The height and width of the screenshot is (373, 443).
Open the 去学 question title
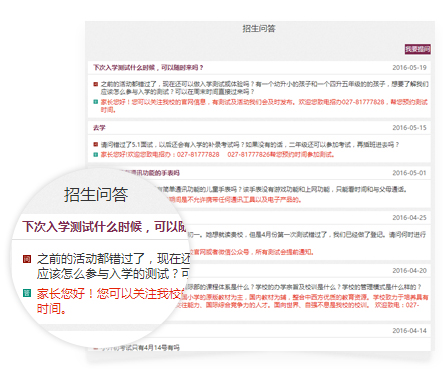pos(99,128)
